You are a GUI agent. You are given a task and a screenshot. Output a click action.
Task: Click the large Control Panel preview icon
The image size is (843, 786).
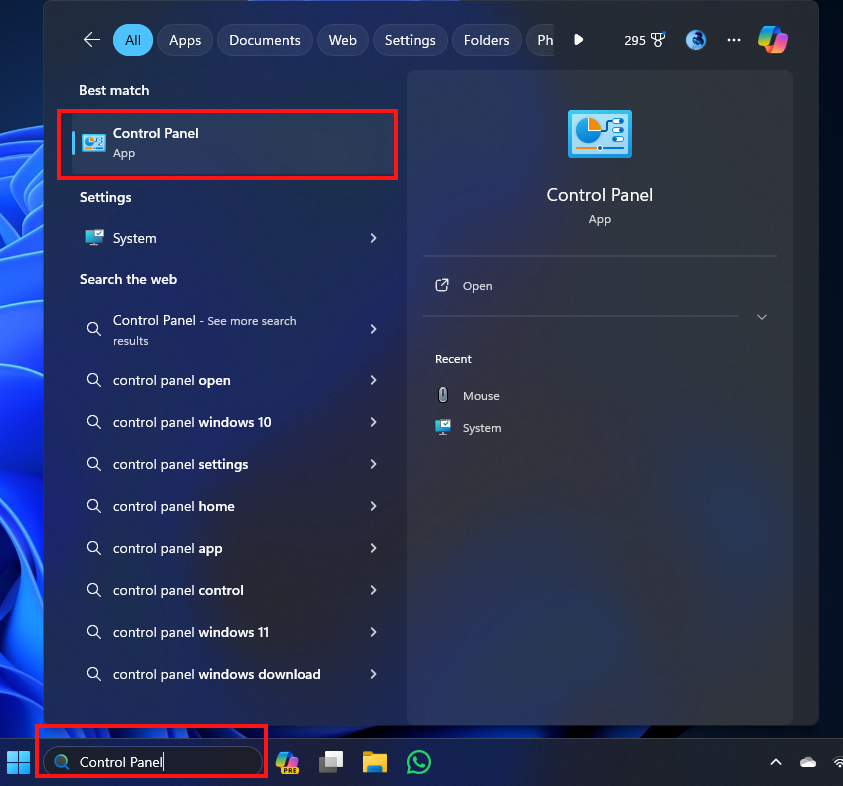[599, 134]
